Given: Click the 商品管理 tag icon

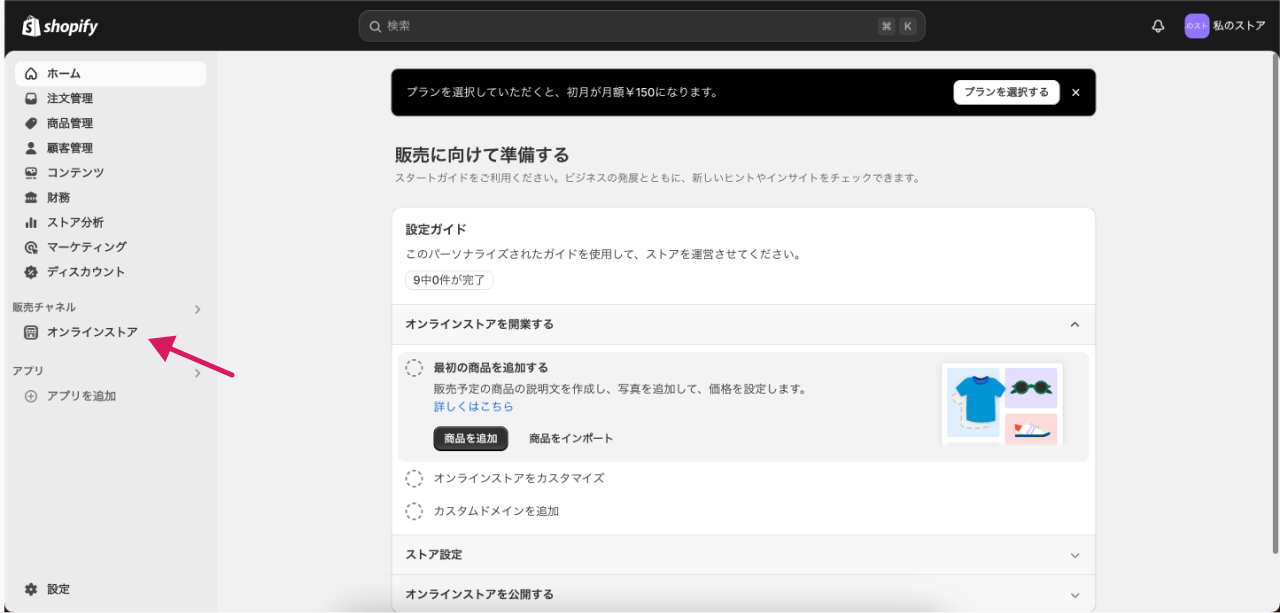Looking at the screenshot, I should point(31,124).
